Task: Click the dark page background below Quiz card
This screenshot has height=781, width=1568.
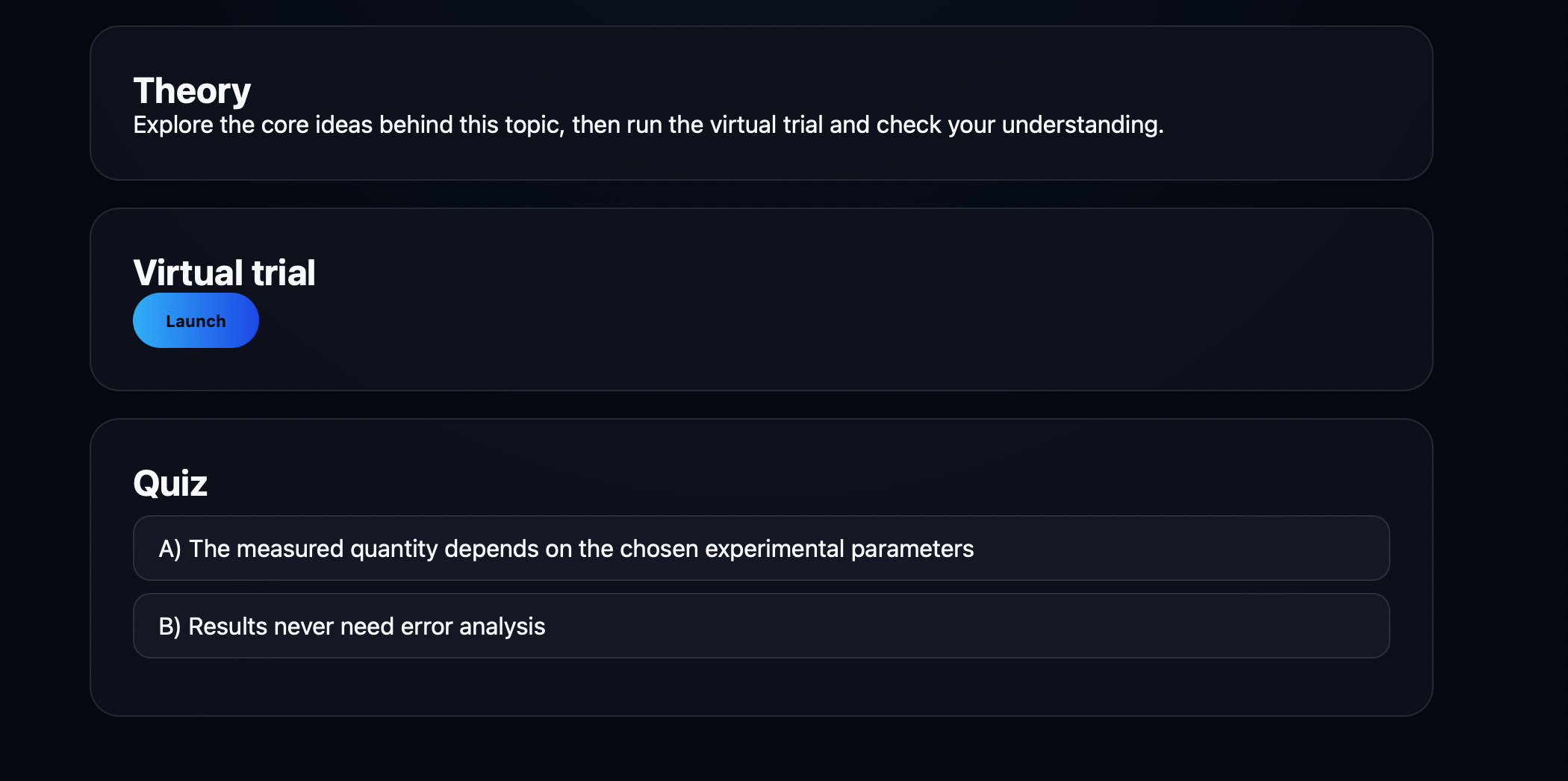Action: pyautogui.click(x=761, y=750)
